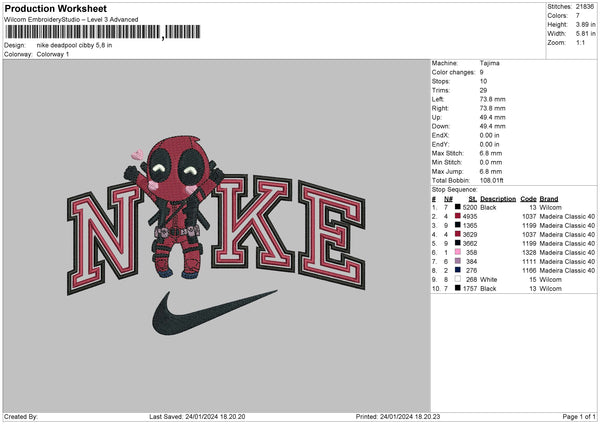This screenshot has width=600, height=424.
Task: Click stitch count '1757' in stop row 10
Action: click(470, 289)
